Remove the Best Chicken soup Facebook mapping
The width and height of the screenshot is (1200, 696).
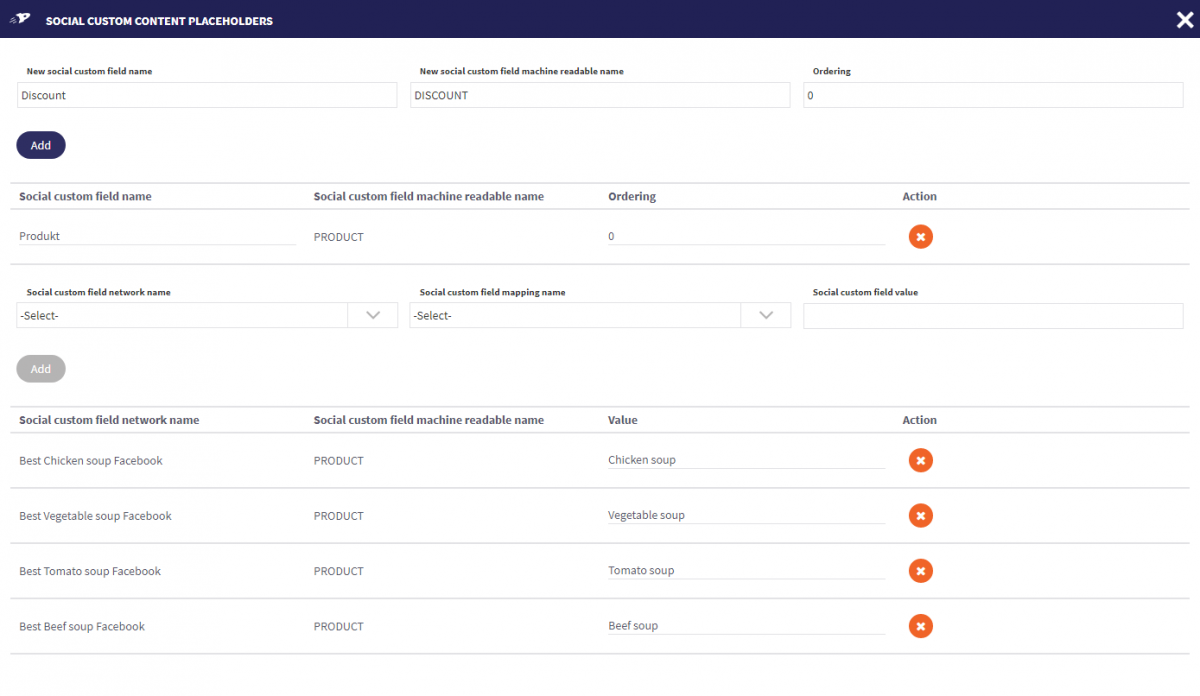[921, 461]
